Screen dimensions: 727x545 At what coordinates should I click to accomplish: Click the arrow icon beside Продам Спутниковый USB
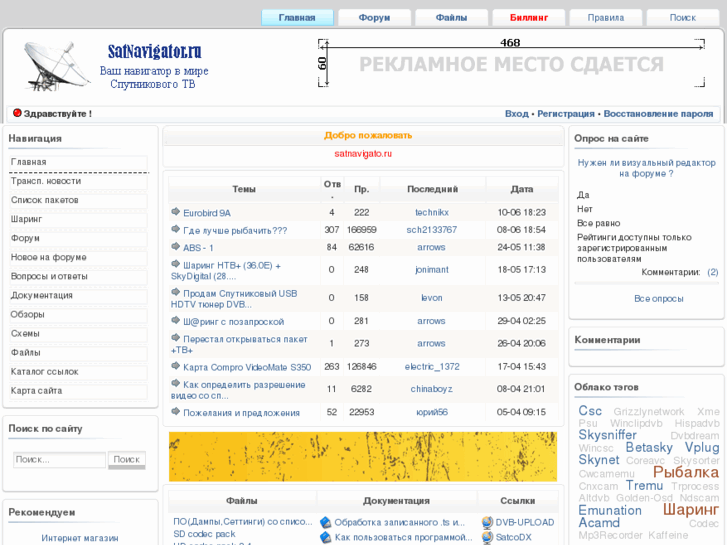tap(175, 292)
